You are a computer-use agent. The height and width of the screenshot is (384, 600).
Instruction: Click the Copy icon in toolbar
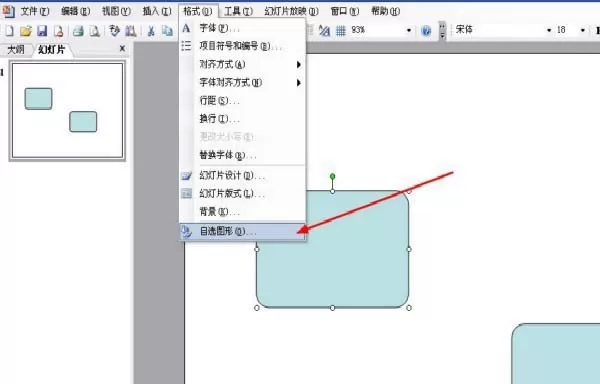[x=167, y=31]
